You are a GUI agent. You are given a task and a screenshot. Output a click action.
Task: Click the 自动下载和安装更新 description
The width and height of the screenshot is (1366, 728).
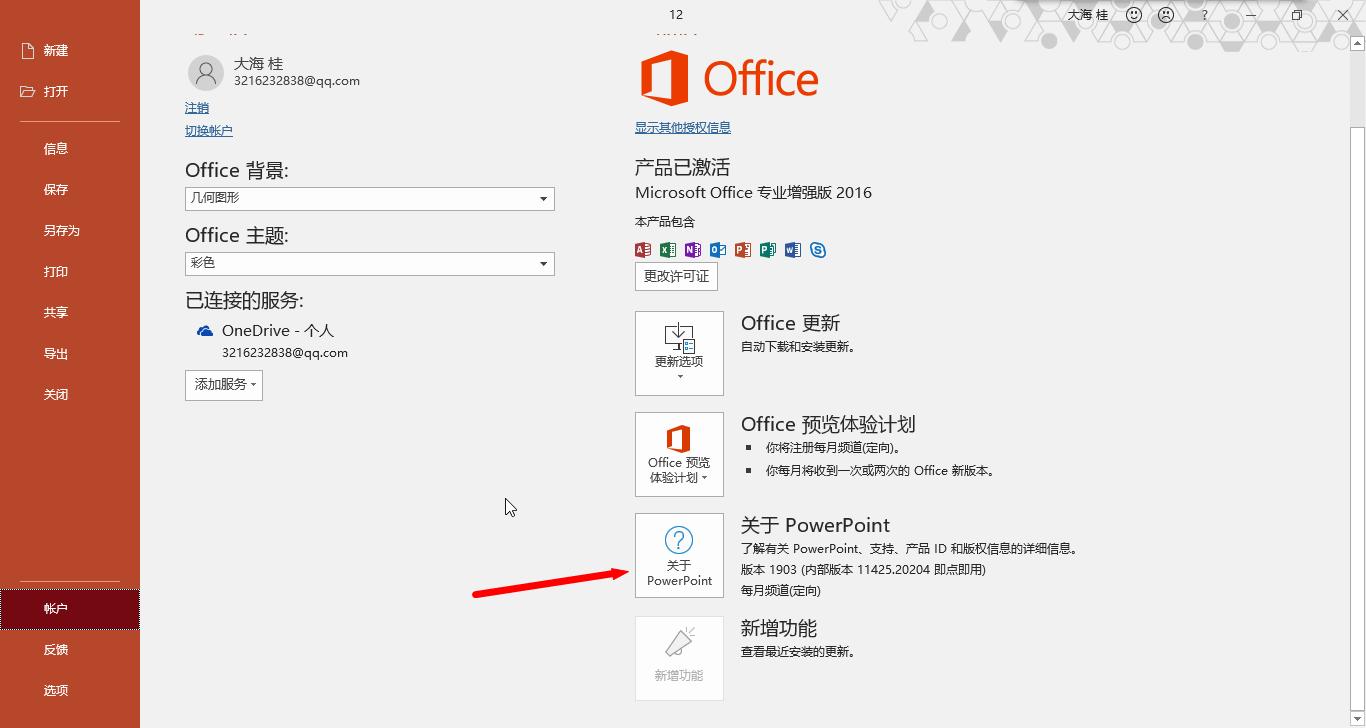798,347
